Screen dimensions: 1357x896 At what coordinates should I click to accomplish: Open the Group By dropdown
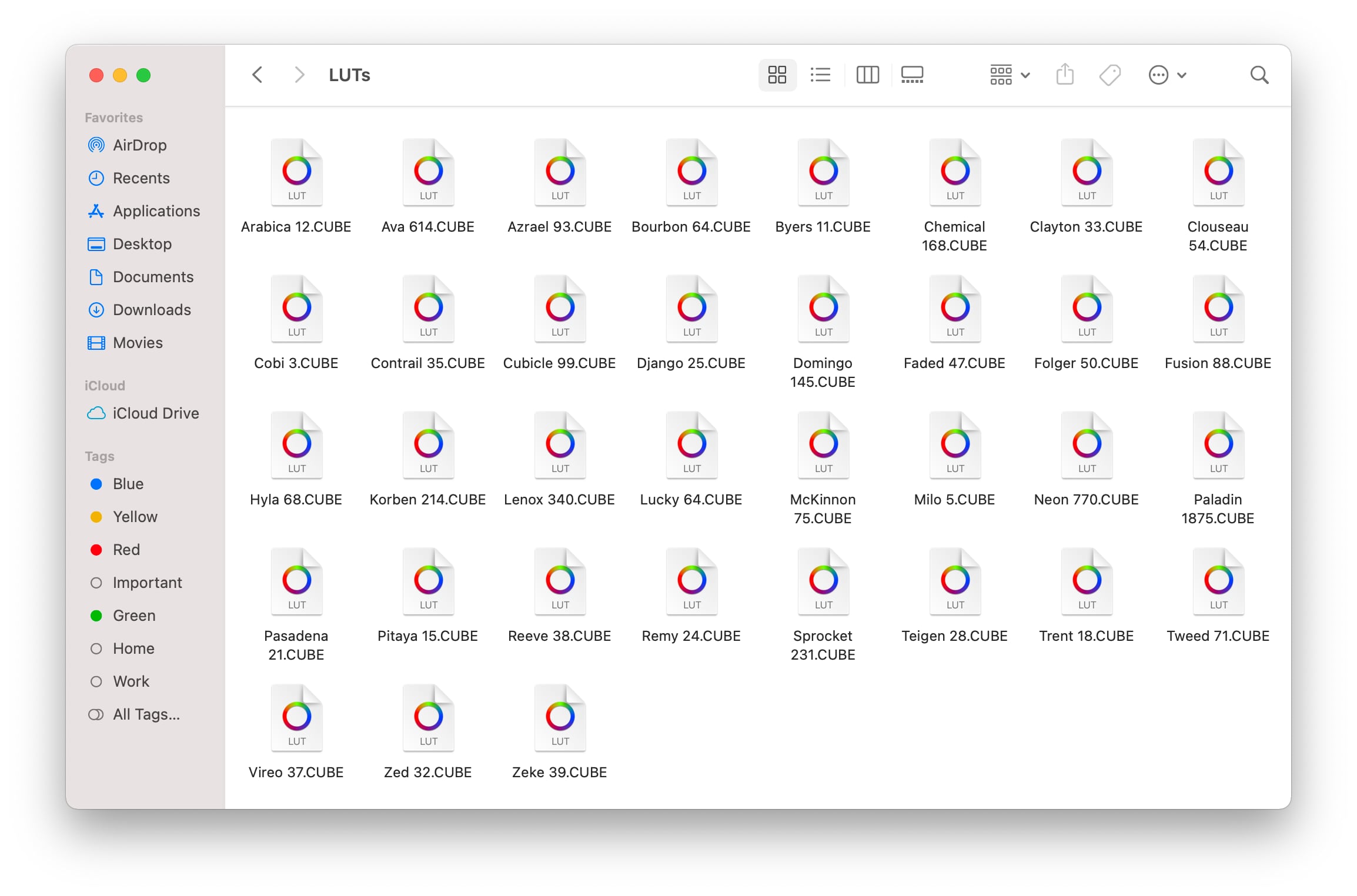point(1009,75)
